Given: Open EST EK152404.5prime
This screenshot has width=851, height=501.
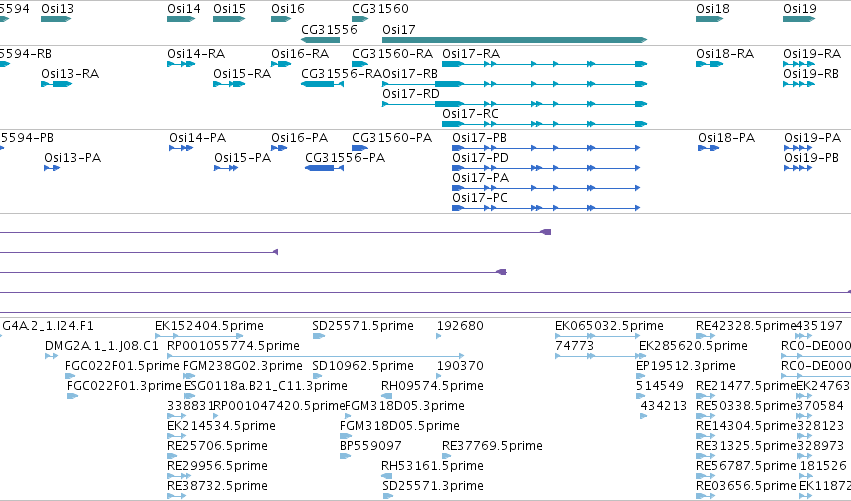Looking at the screenshot, I should pos(199,337).
